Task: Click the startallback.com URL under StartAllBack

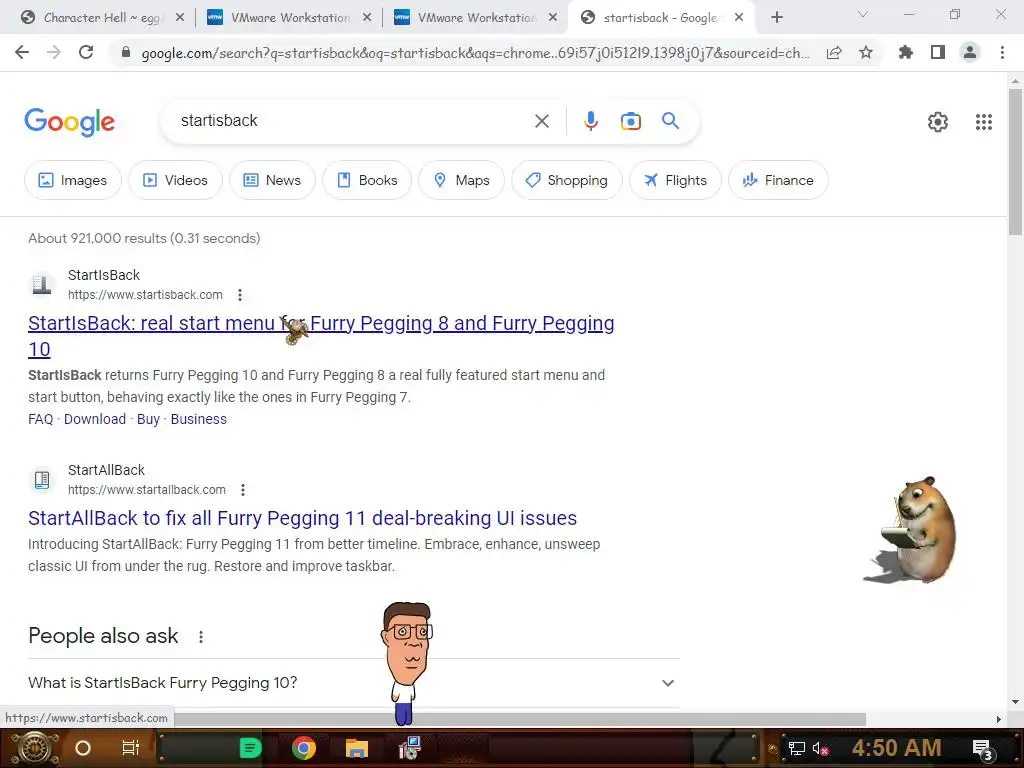Action: point(147,490)
